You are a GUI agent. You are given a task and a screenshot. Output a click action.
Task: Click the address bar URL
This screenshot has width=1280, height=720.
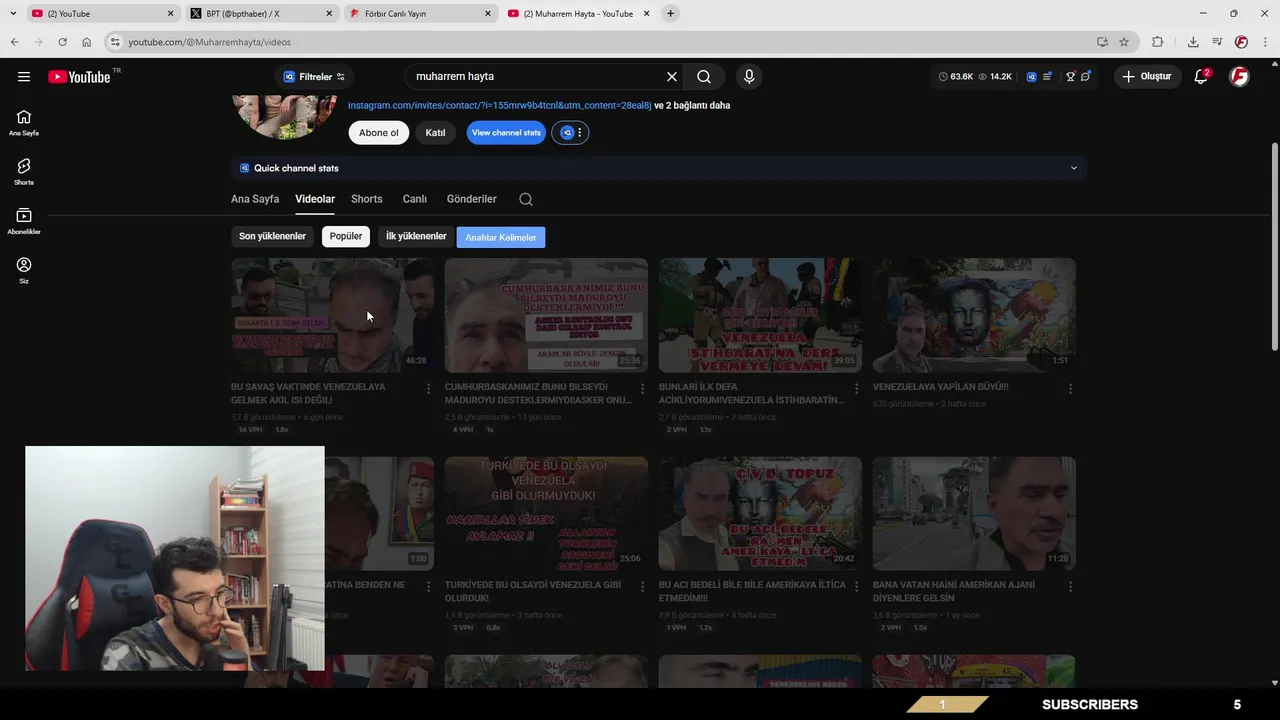click(210, 42)
